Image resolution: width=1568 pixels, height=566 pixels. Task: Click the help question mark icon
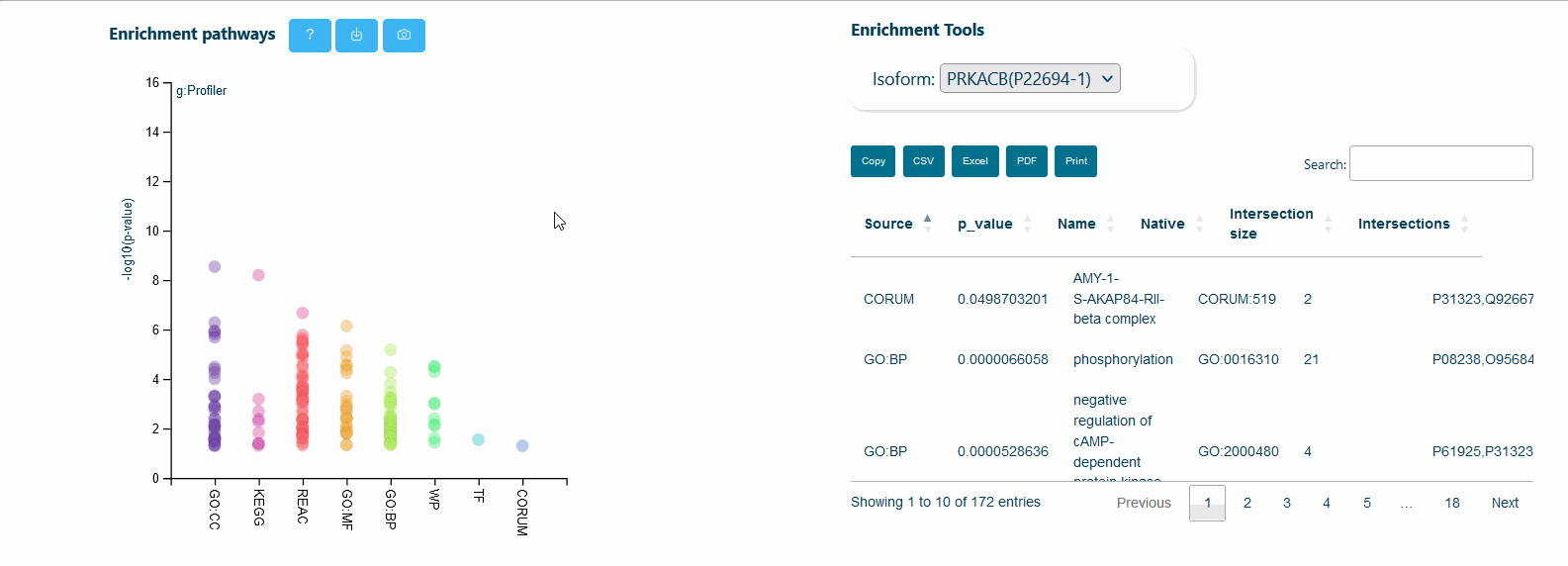coord(310,36)
